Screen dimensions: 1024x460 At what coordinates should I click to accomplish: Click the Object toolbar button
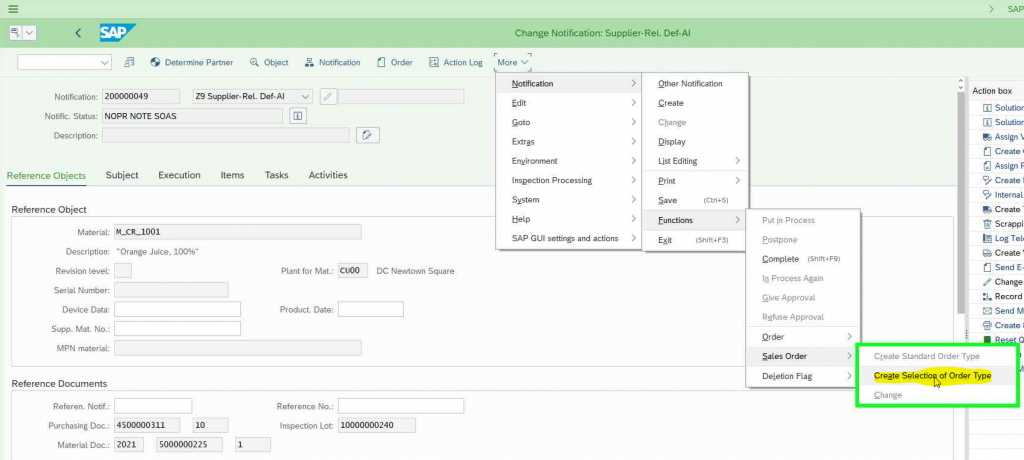click(269, 62)
